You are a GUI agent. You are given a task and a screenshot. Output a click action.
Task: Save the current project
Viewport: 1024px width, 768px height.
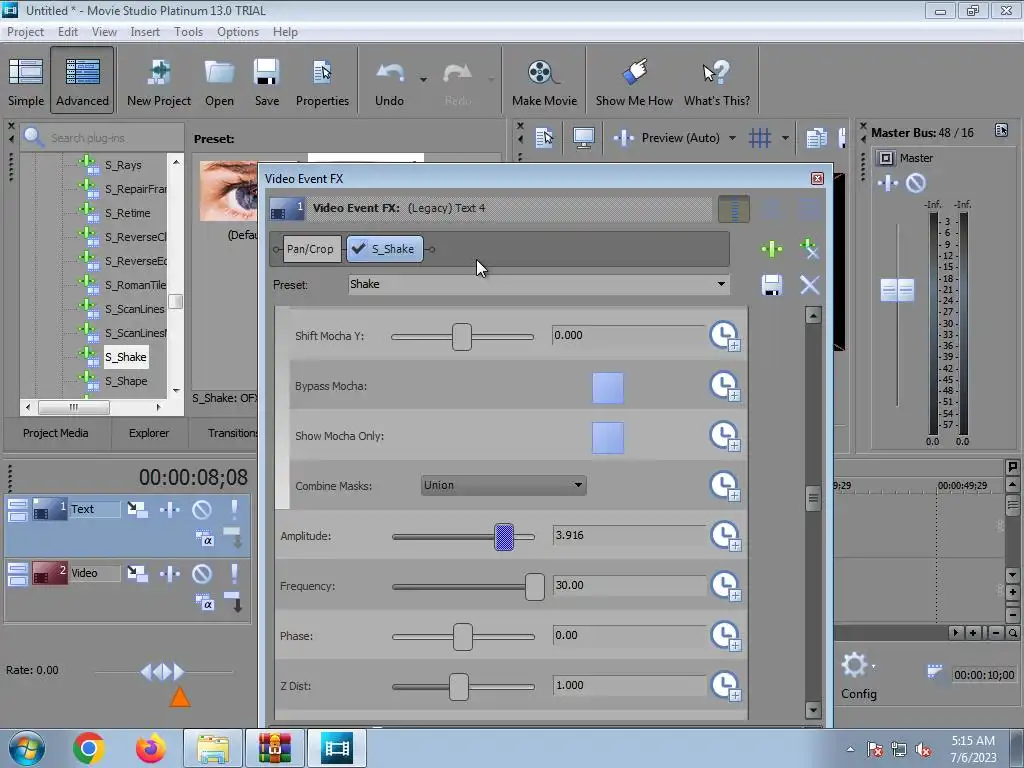pyautogui.click(x=266, y=82)
